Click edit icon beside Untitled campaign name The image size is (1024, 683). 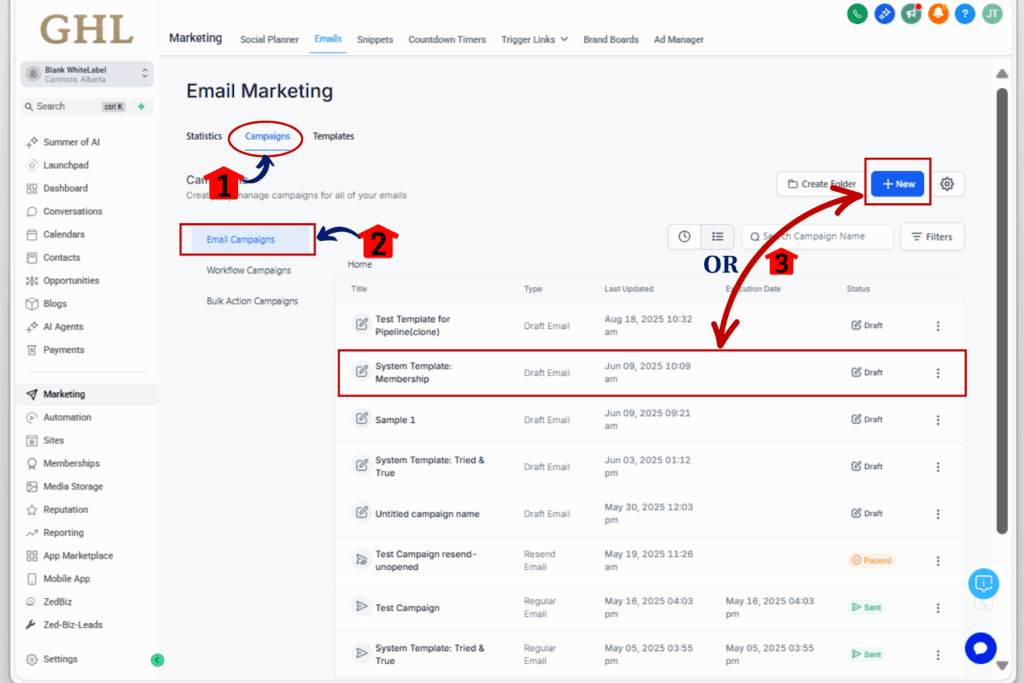click(361, 513)
